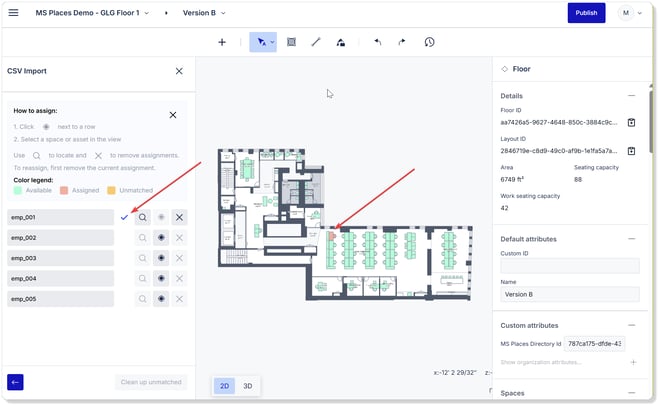Collapse the Details section
658x405 pixels.
[631, 96]
